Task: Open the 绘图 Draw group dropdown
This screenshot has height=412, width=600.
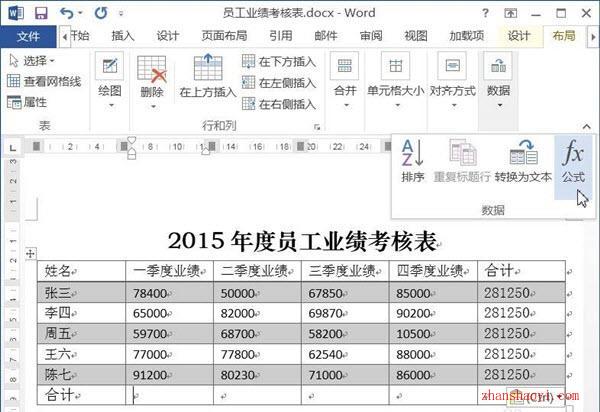Action: pyautogui.click(x=110, y=81)
